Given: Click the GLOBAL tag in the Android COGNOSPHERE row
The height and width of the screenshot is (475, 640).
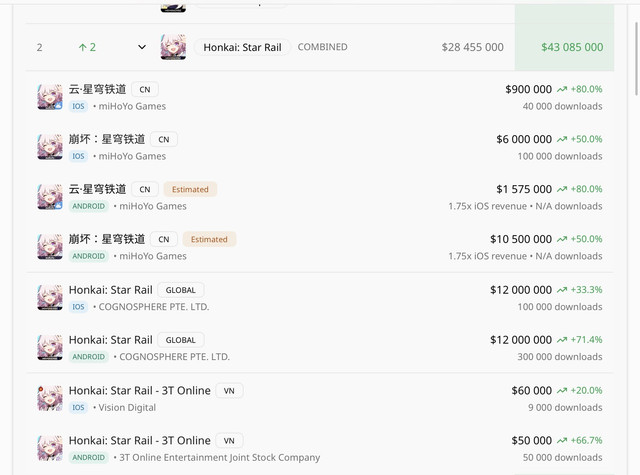Looking at the screenshot, I should coord(180,340).
